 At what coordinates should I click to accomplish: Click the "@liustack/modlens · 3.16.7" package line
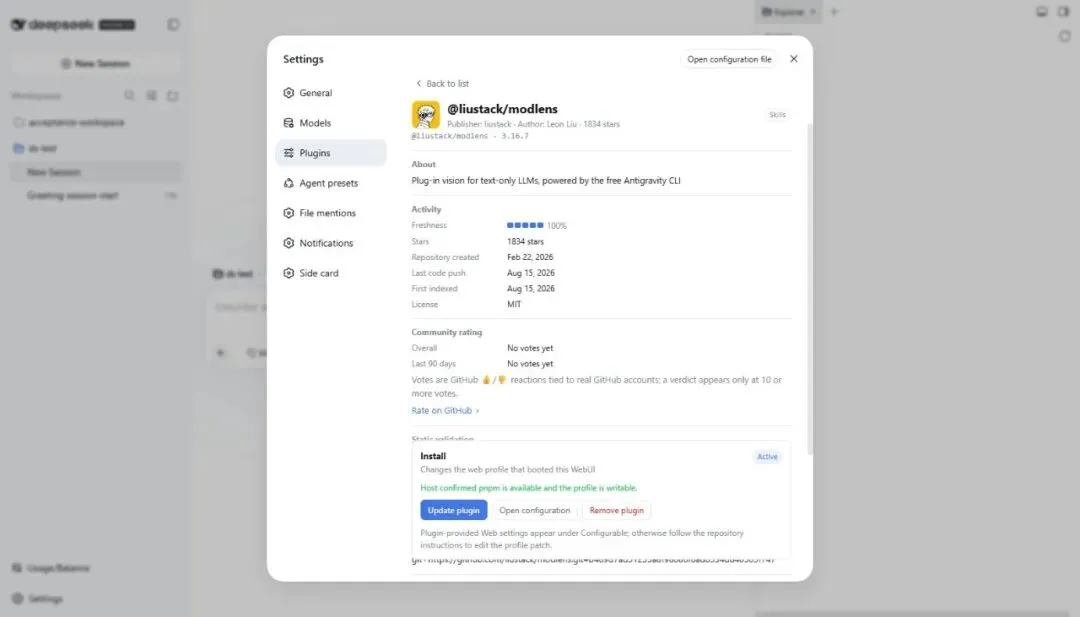[470, 136]
